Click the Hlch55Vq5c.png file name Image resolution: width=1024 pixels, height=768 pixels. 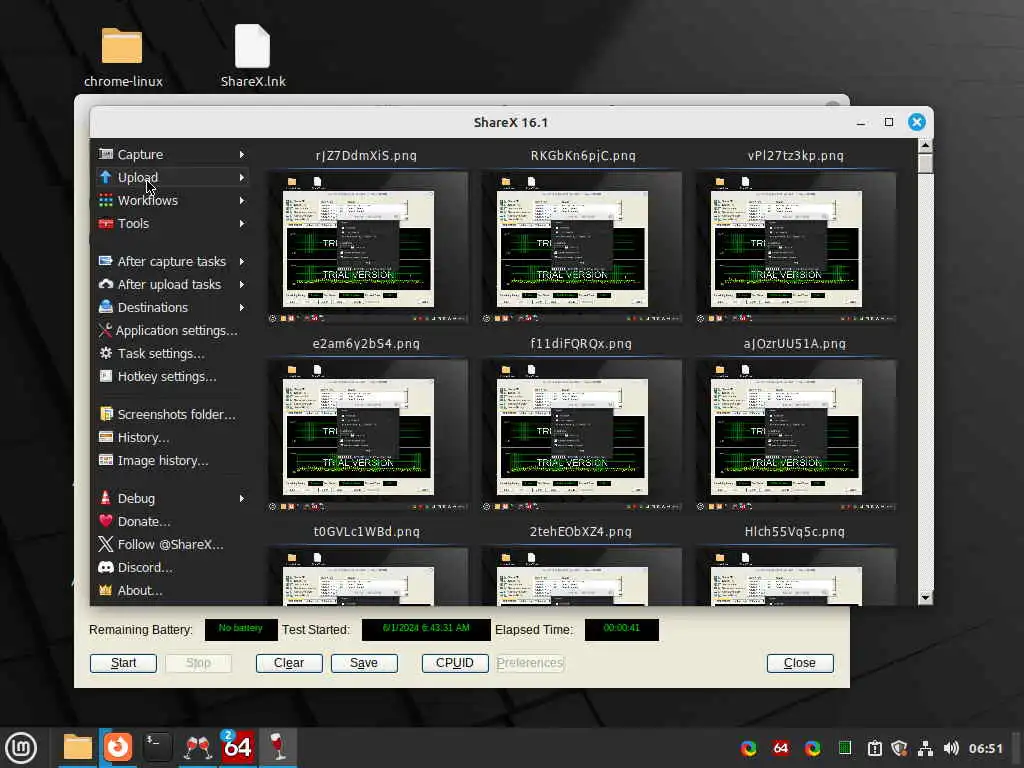click(x=795, y=532)
